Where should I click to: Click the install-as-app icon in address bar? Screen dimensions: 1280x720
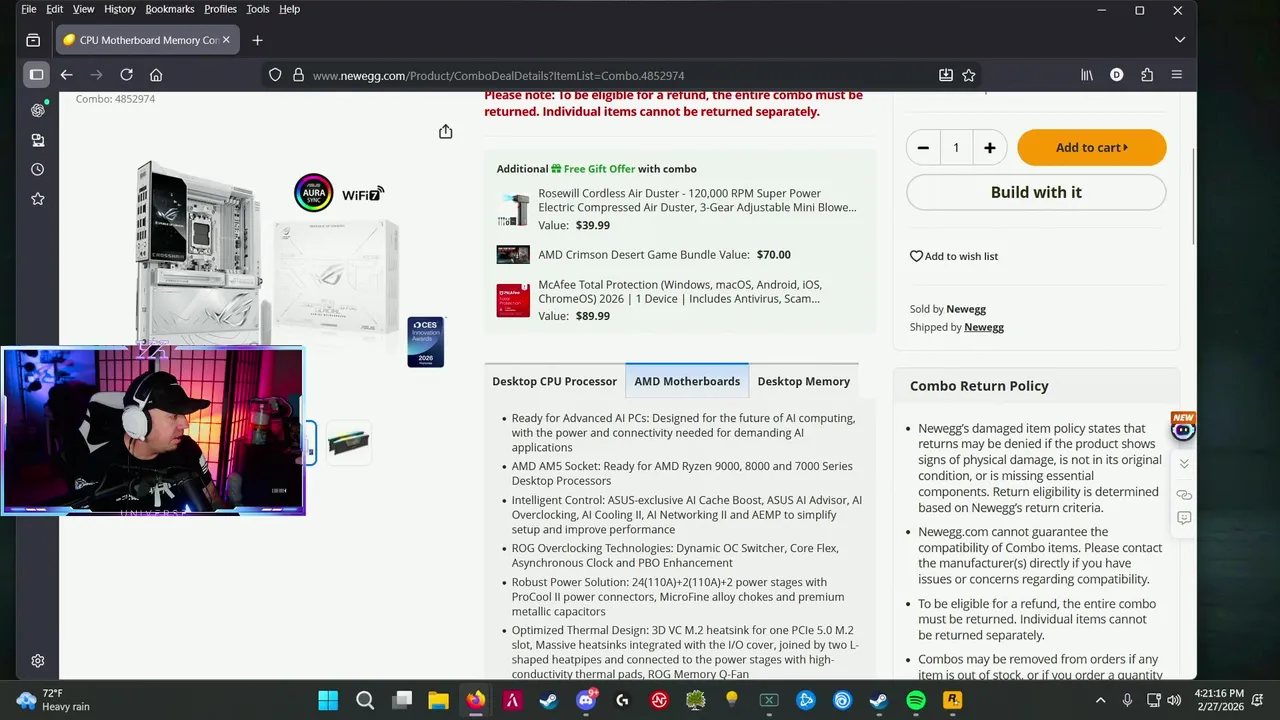tap(946, 75)
